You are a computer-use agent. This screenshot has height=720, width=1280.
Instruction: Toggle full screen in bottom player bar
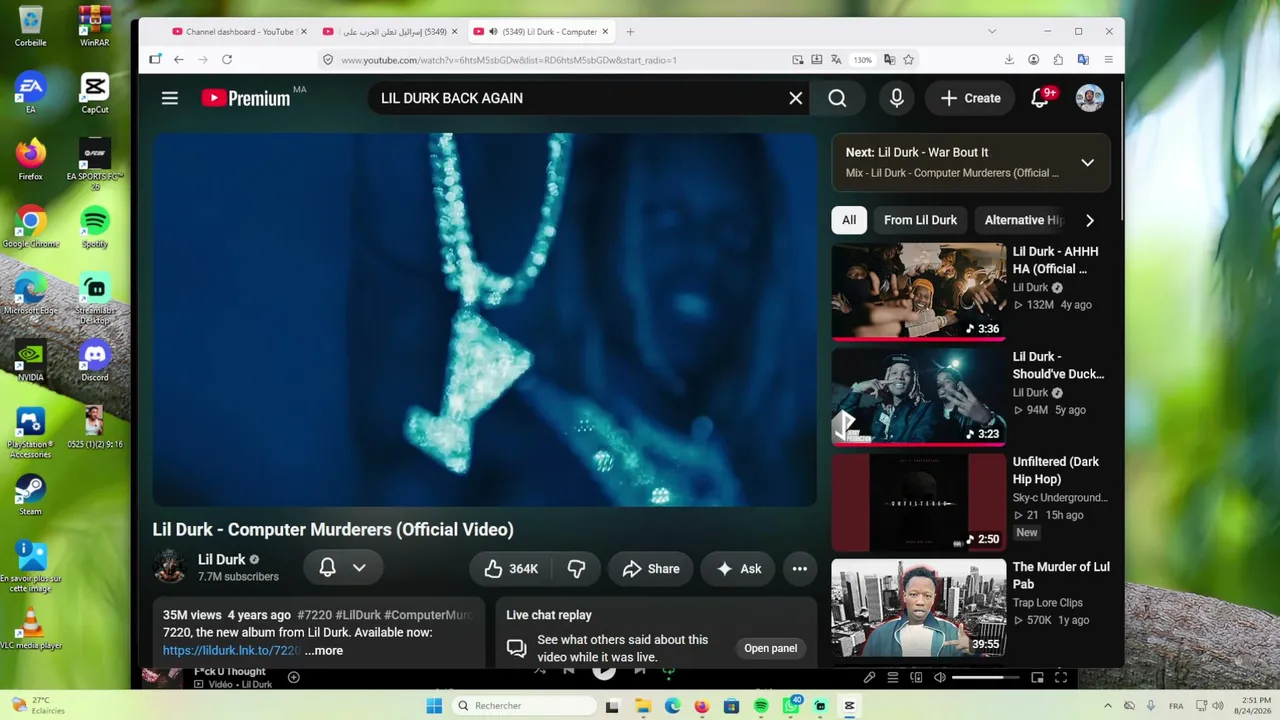point(1061,678)
